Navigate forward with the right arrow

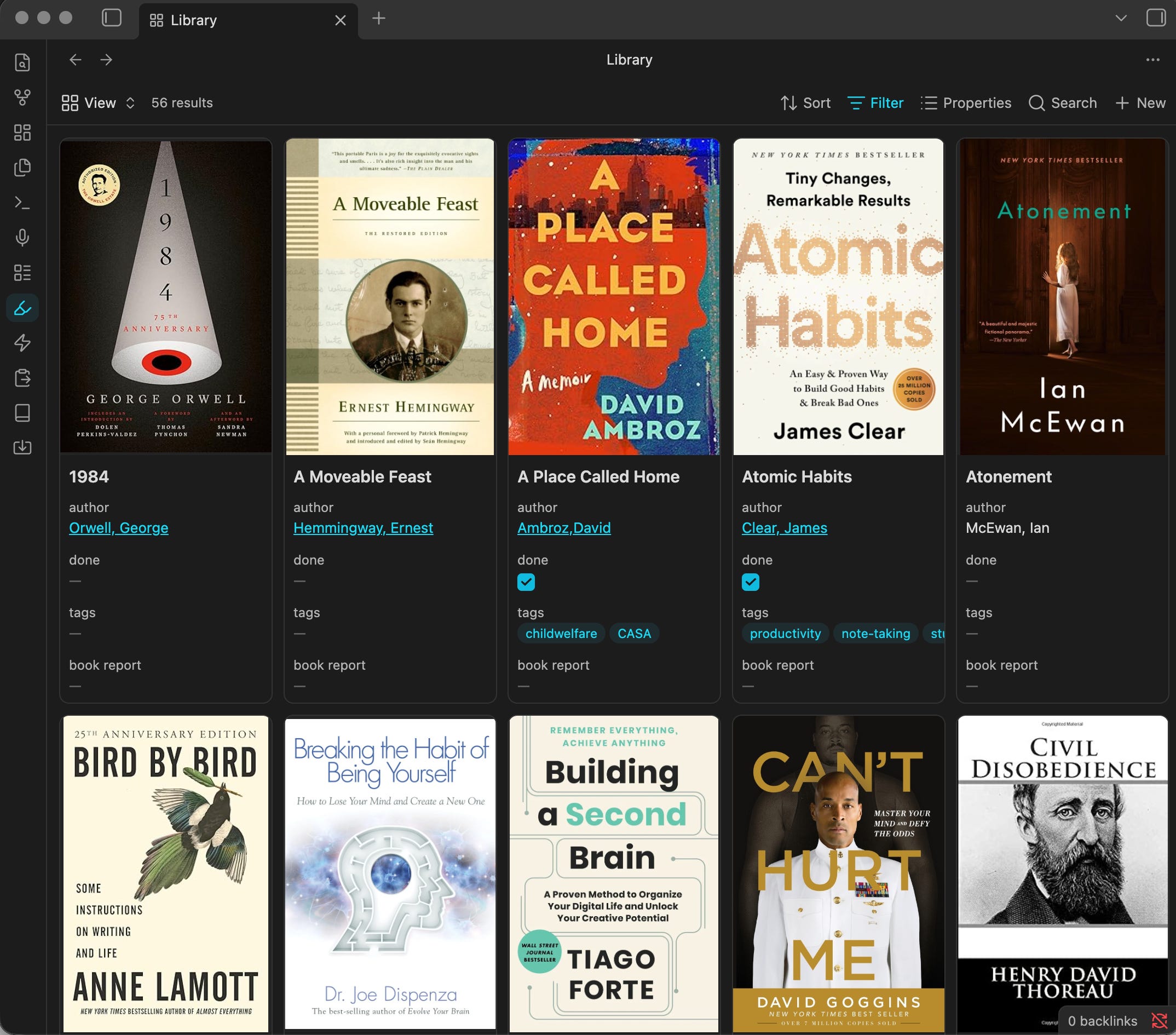click(106, 60)
